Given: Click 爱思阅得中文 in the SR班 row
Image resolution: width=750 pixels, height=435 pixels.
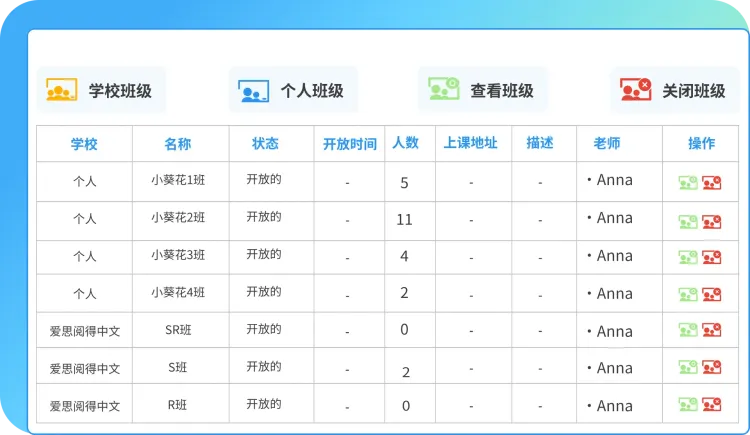Looking at the screenshot, I should pyautogui.click(x=85, y=331).
